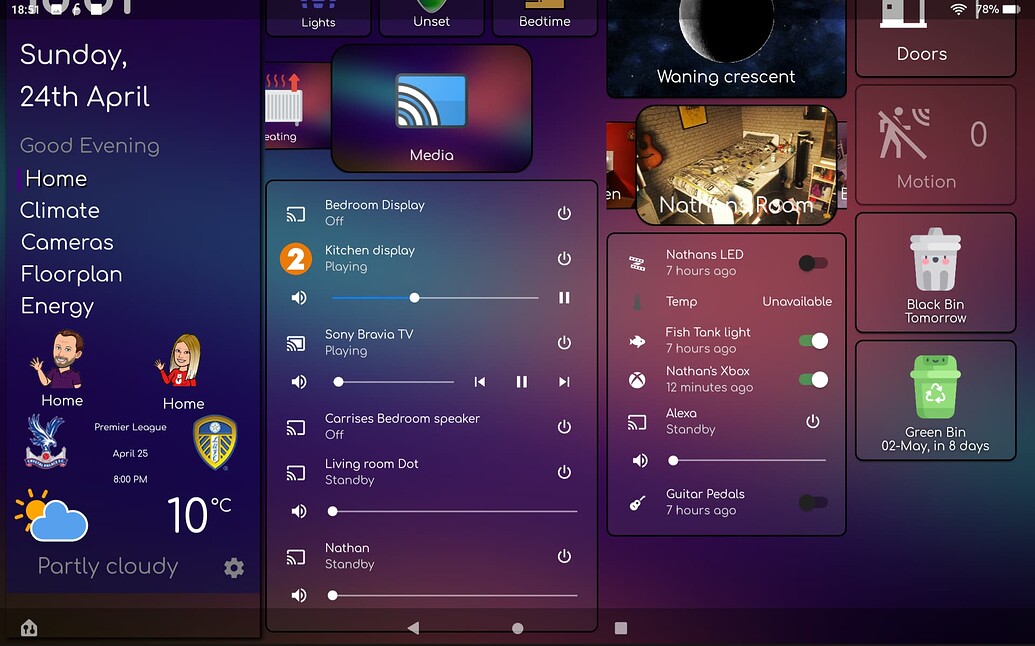Mute Living room Dot volume
Image resolution: width=1035 pixels, height=646 pixels.
299,511
